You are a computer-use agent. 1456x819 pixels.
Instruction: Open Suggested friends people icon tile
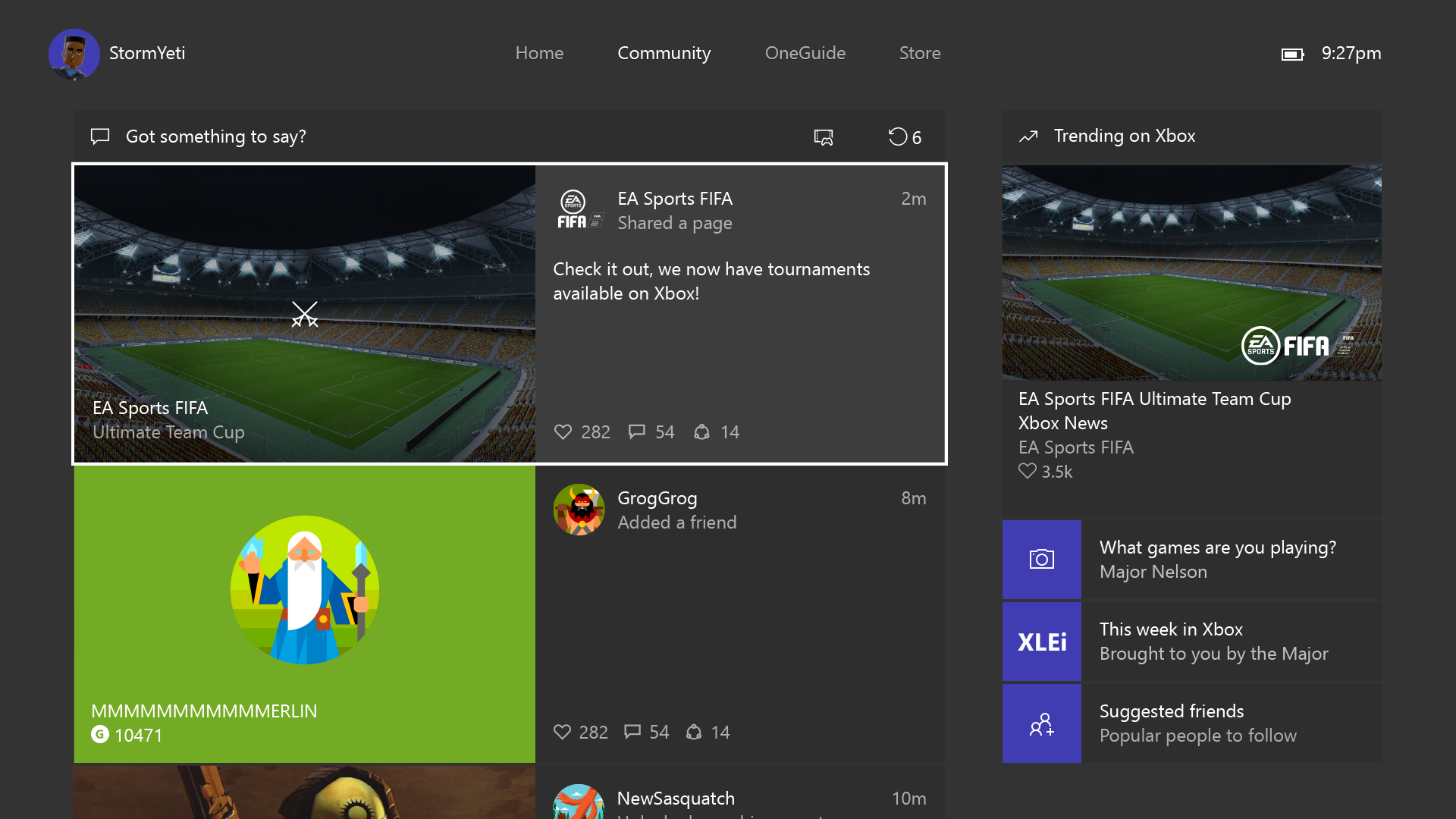point(1042,724)
